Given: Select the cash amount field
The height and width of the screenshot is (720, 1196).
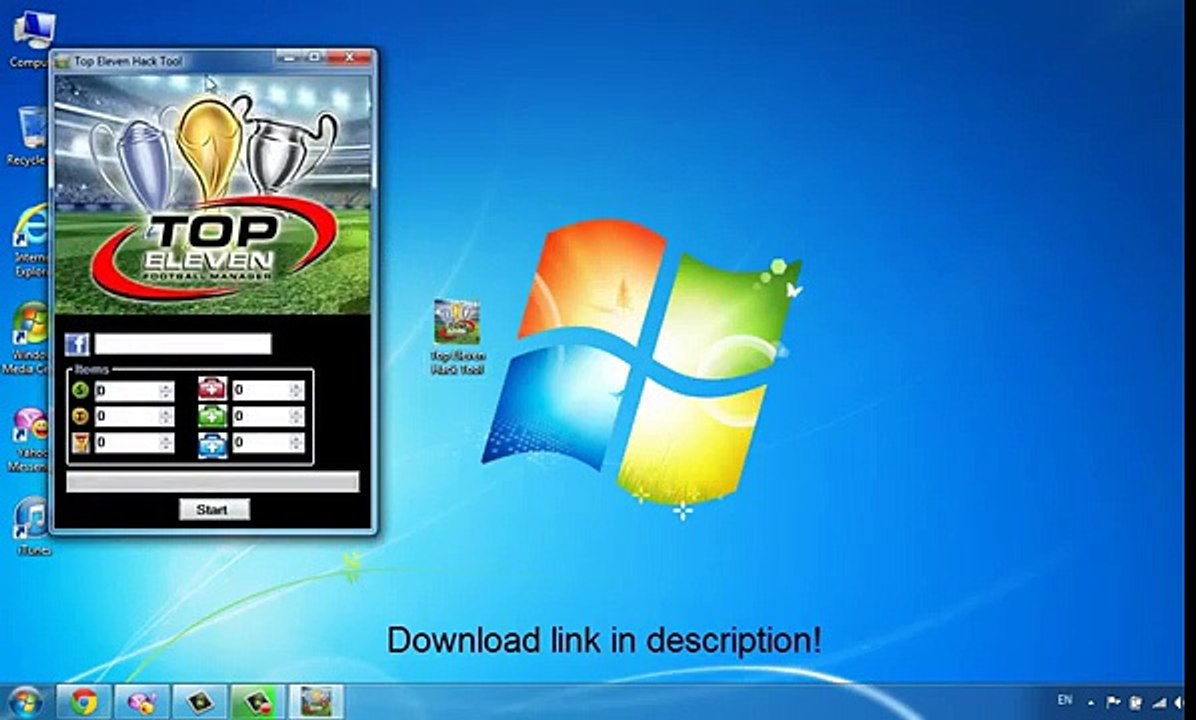Looking at the screenshot, I should coord(134,391).
